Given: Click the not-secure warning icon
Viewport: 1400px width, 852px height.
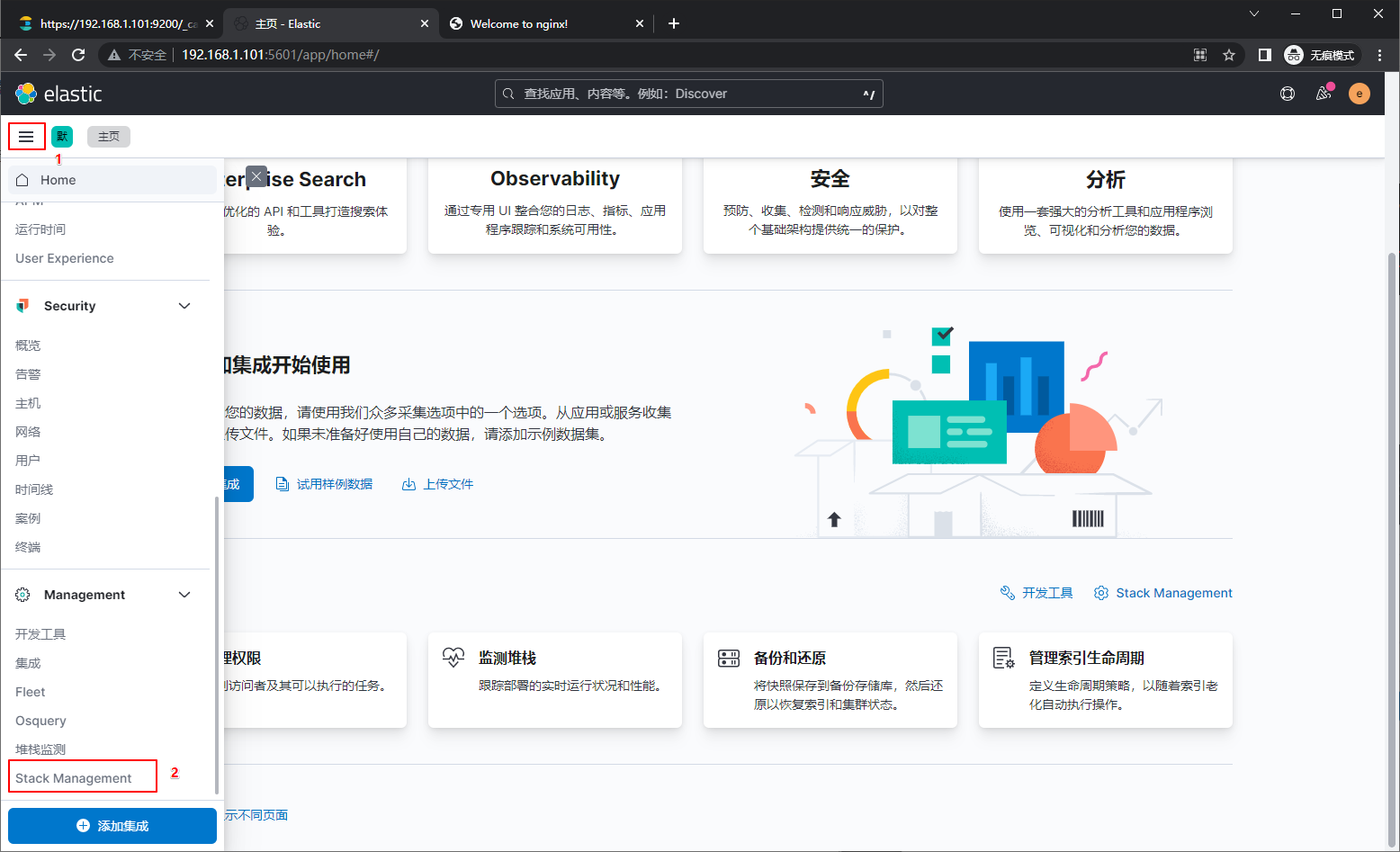Looking at the screenshot, I should tap(114, 55).
